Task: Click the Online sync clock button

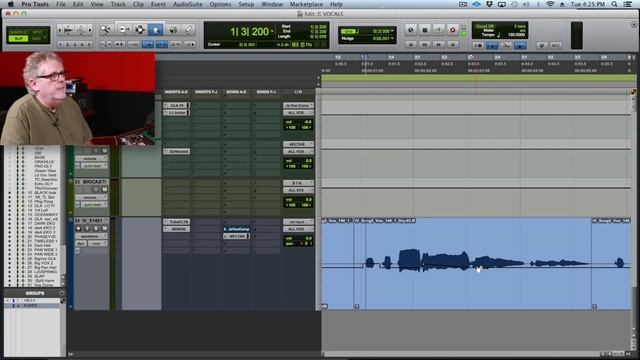Action: (x=411, y=30)
